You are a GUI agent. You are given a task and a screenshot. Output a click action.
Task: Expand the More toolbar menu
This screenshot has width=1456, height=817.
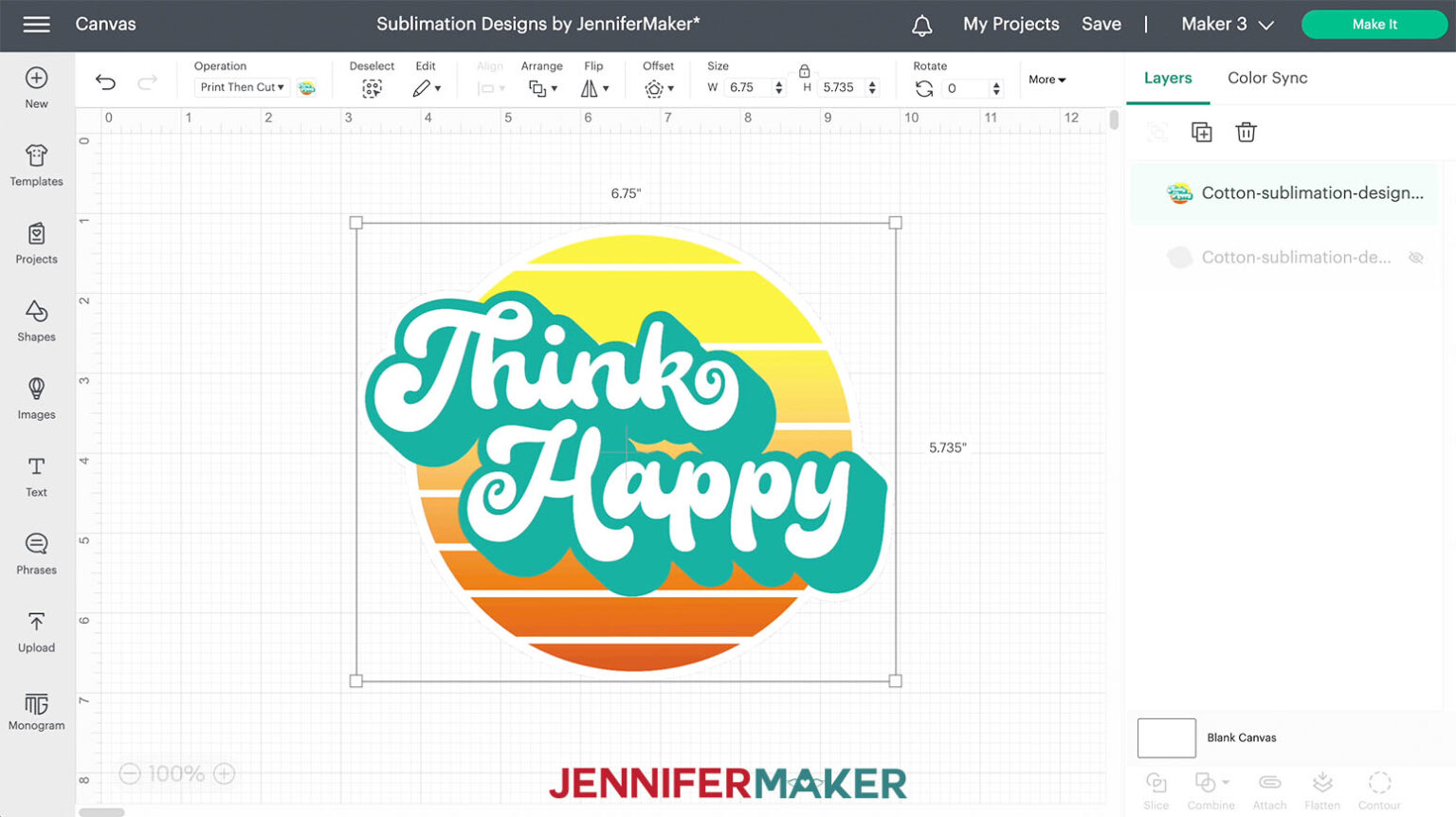pyautogui.click(x=1047, y=80)
